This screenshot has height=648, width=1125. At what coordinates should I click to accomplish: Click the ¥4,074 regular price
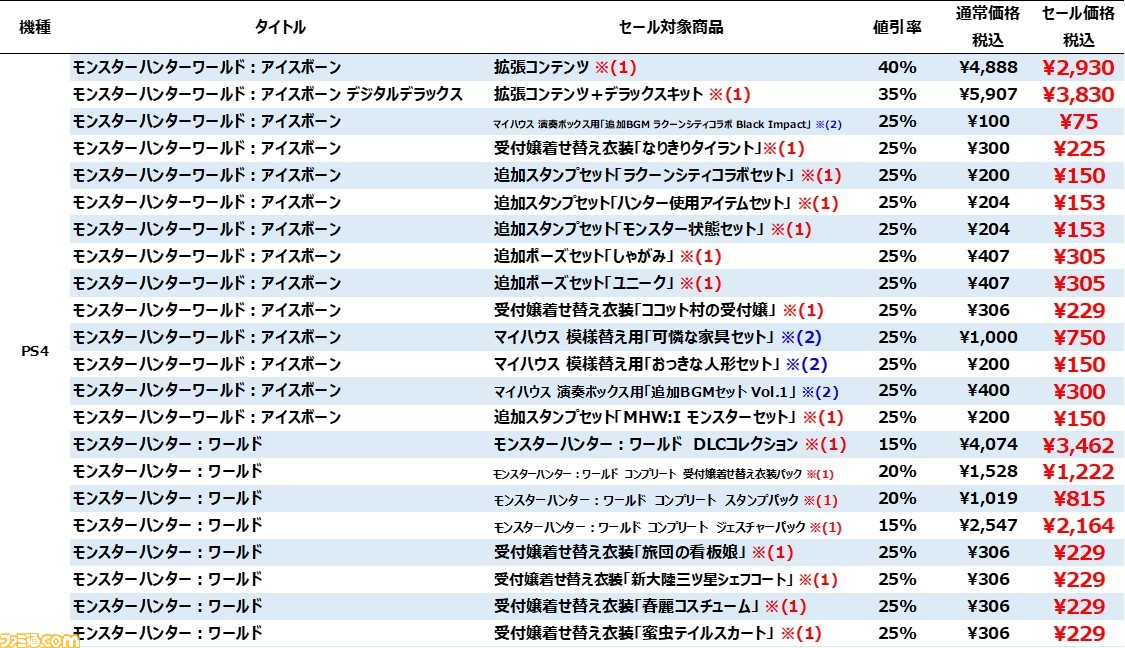(988, 444)
